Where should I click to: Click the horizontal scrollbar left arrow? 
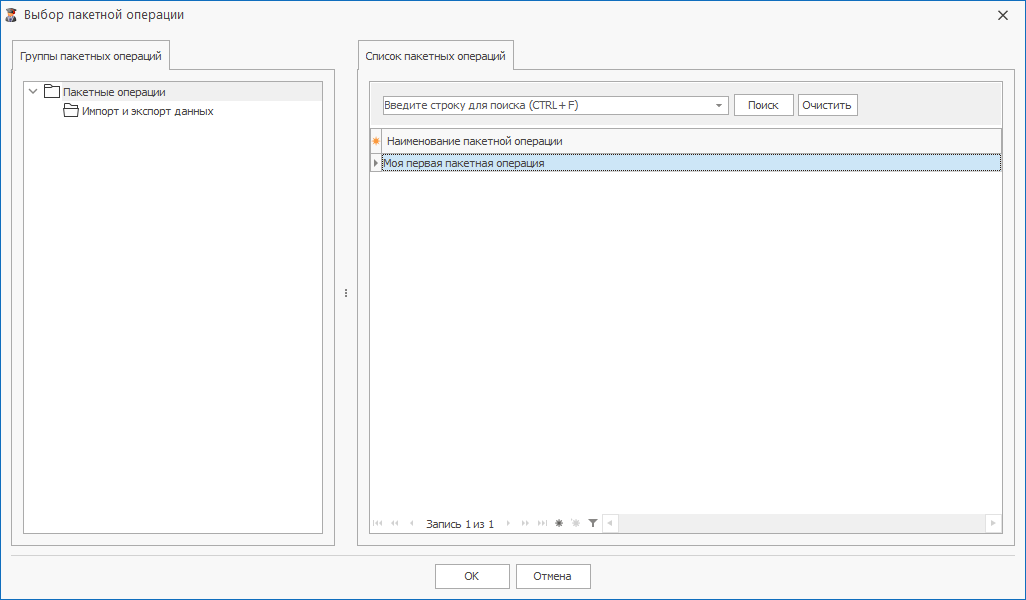click(610, 523)
